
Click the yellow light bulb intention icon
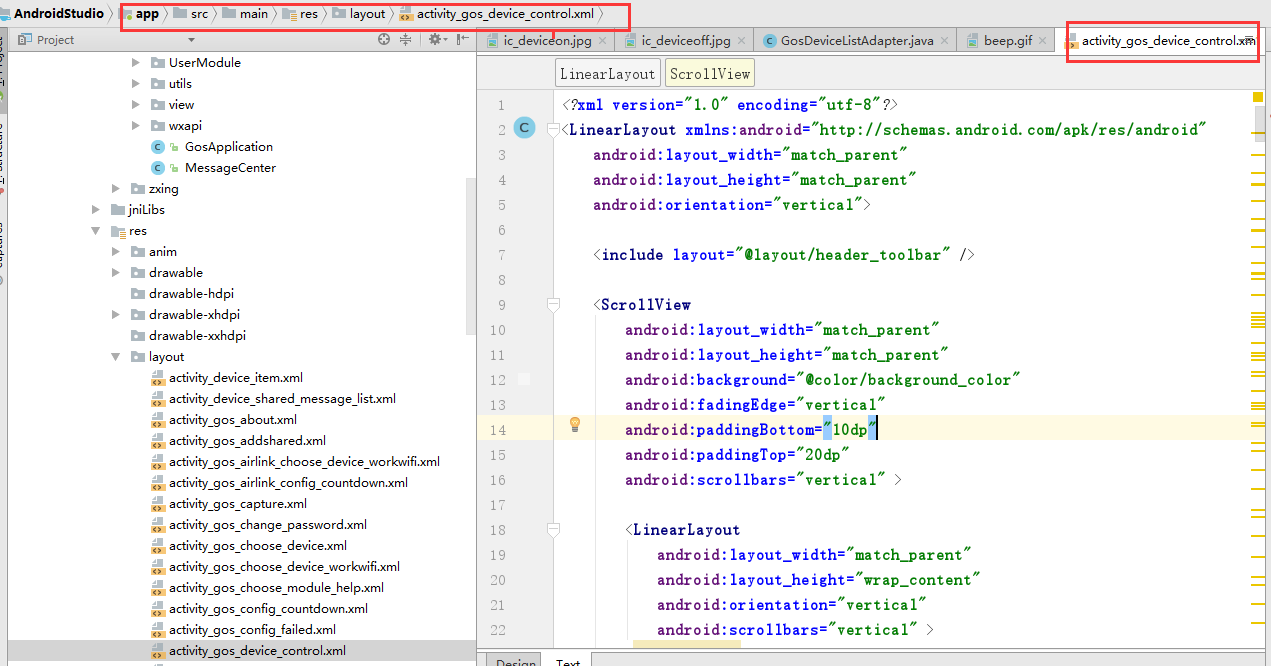575,424
